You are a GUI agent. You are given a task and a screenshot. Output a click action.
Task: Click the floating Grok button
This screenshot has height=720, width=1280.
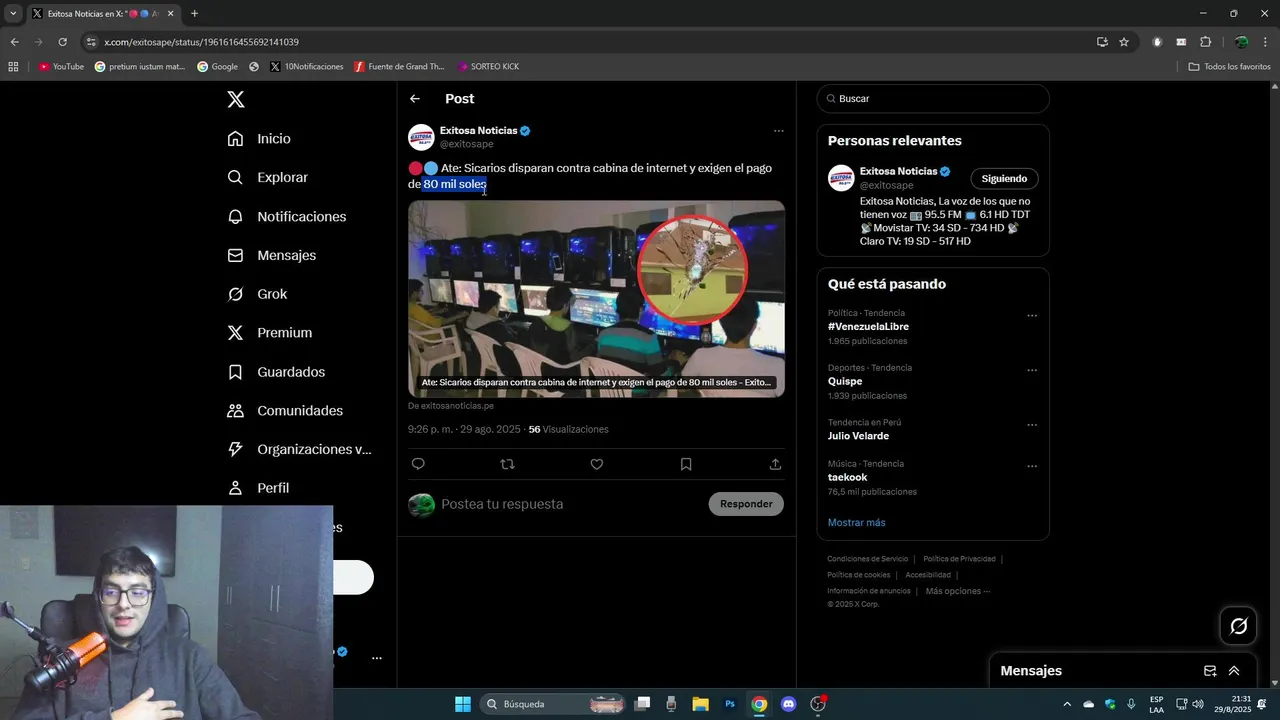point(1239,626)
